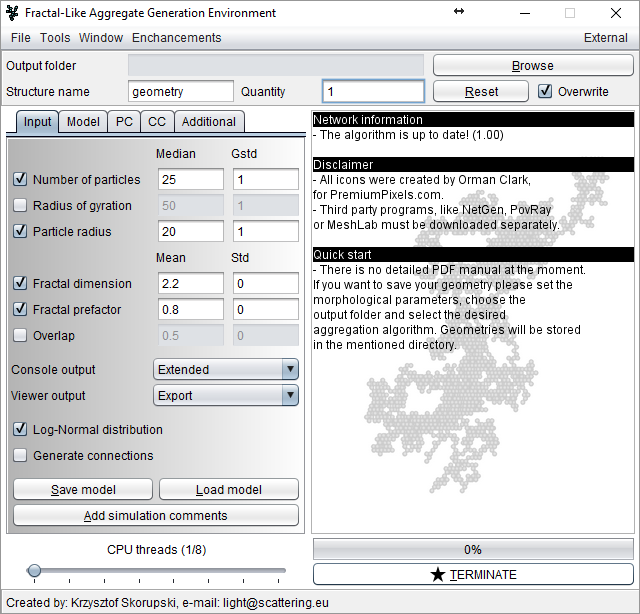The image size is (640, 614).
Task: Uncheck the Overwrite checkbox
Action: tap(545, 91)
